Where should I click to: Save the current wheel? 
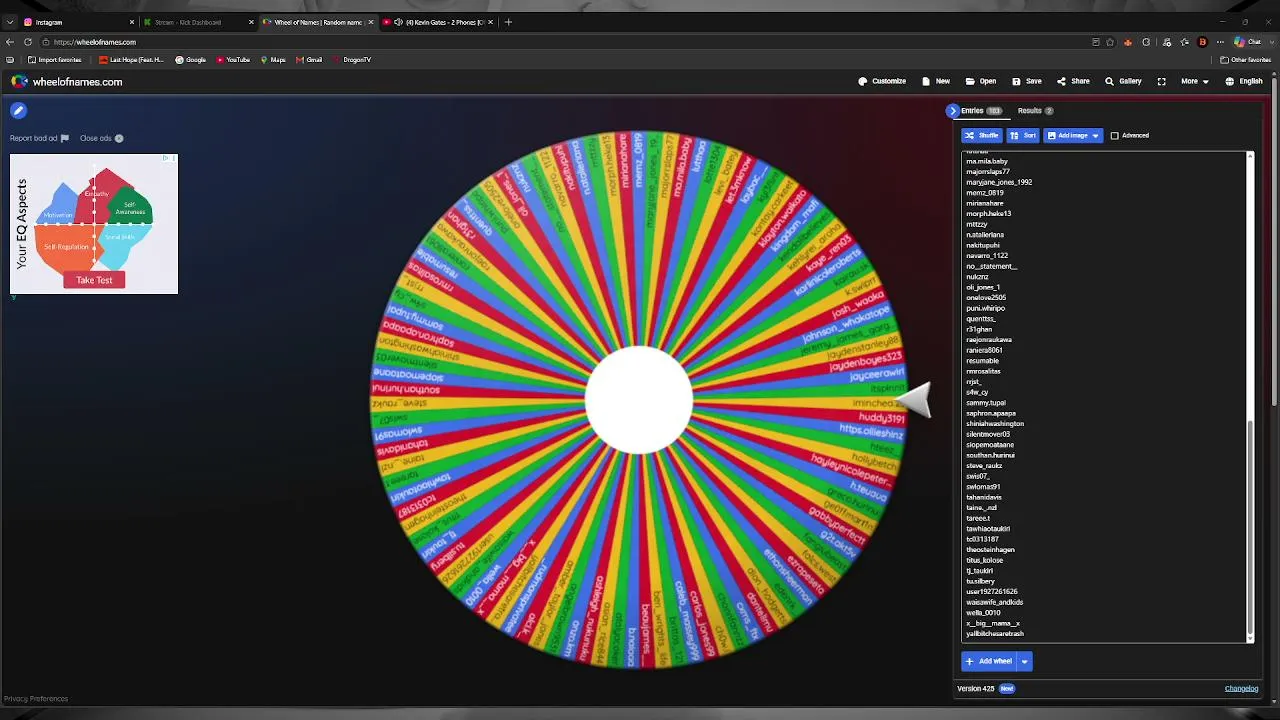[x=1026, y=81]
